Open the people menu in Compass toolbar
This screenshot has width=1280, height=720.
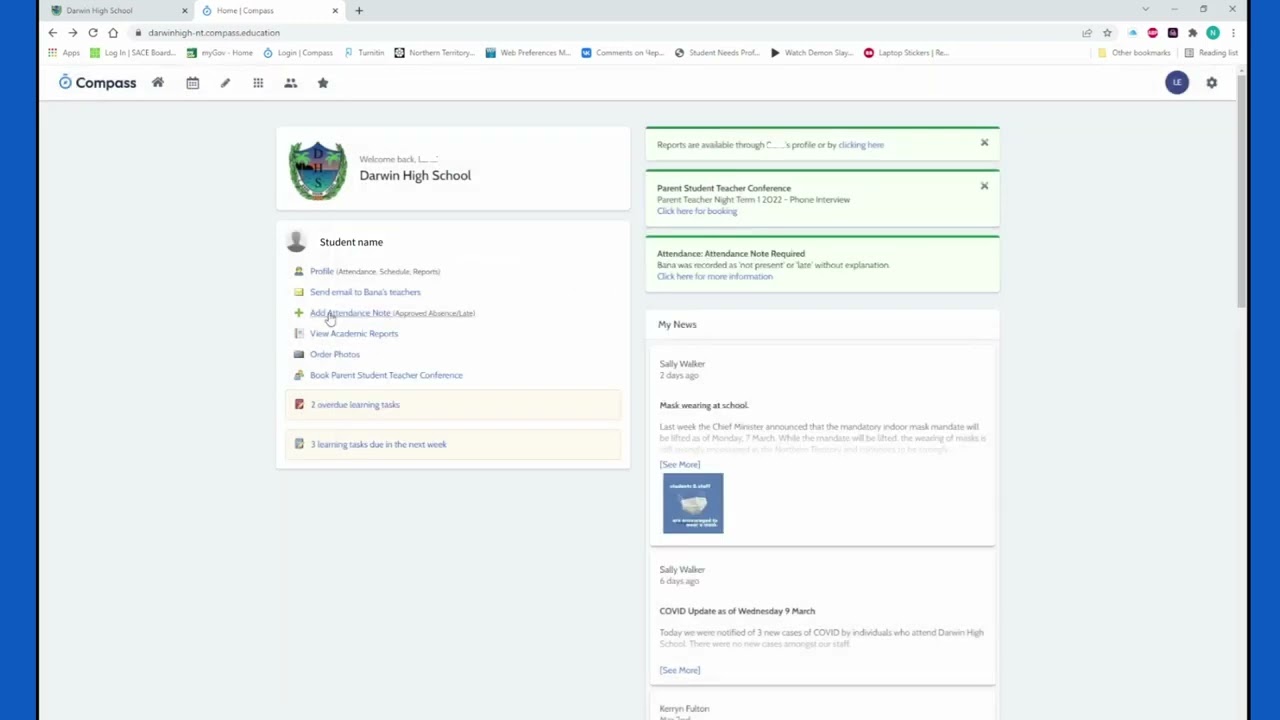pos(290,83)
